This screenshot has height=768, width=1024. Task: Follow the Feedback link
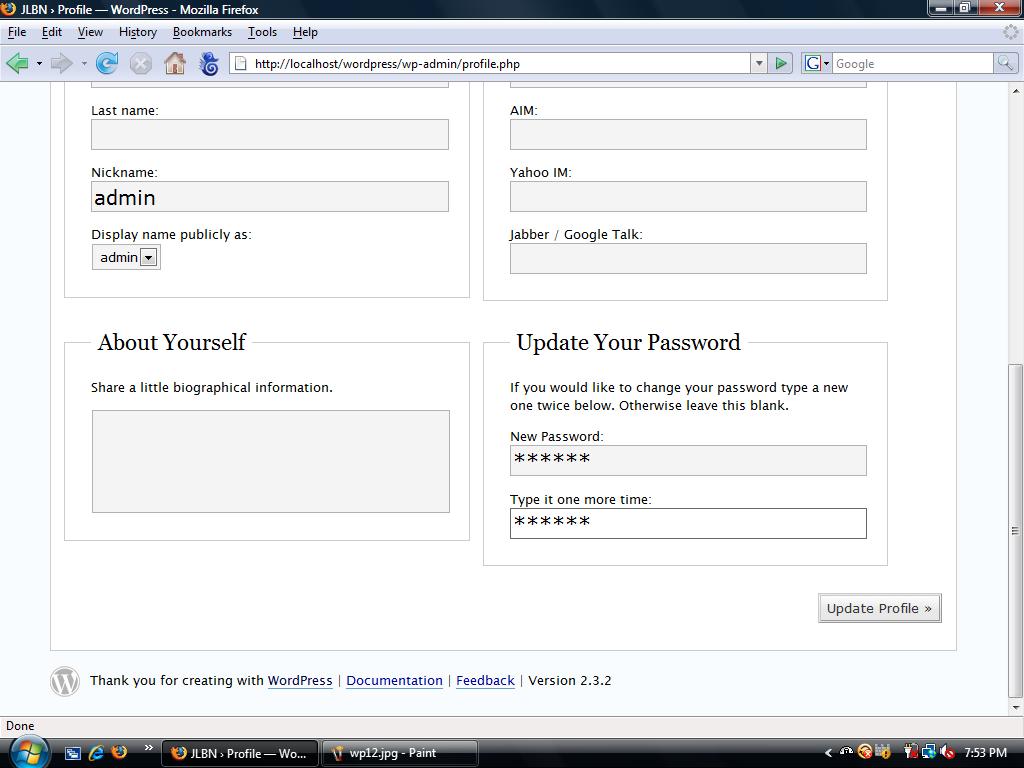(x=485, y=681)
